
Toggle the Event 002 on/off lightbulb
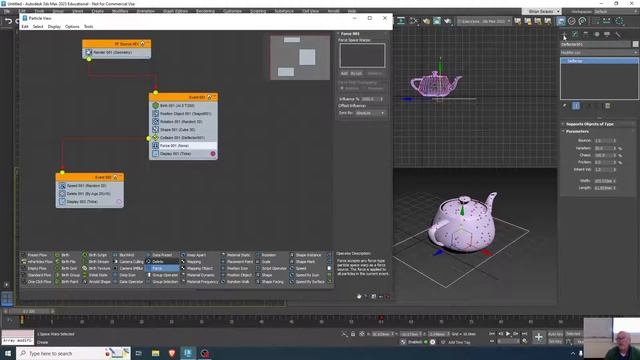[116, 177]
